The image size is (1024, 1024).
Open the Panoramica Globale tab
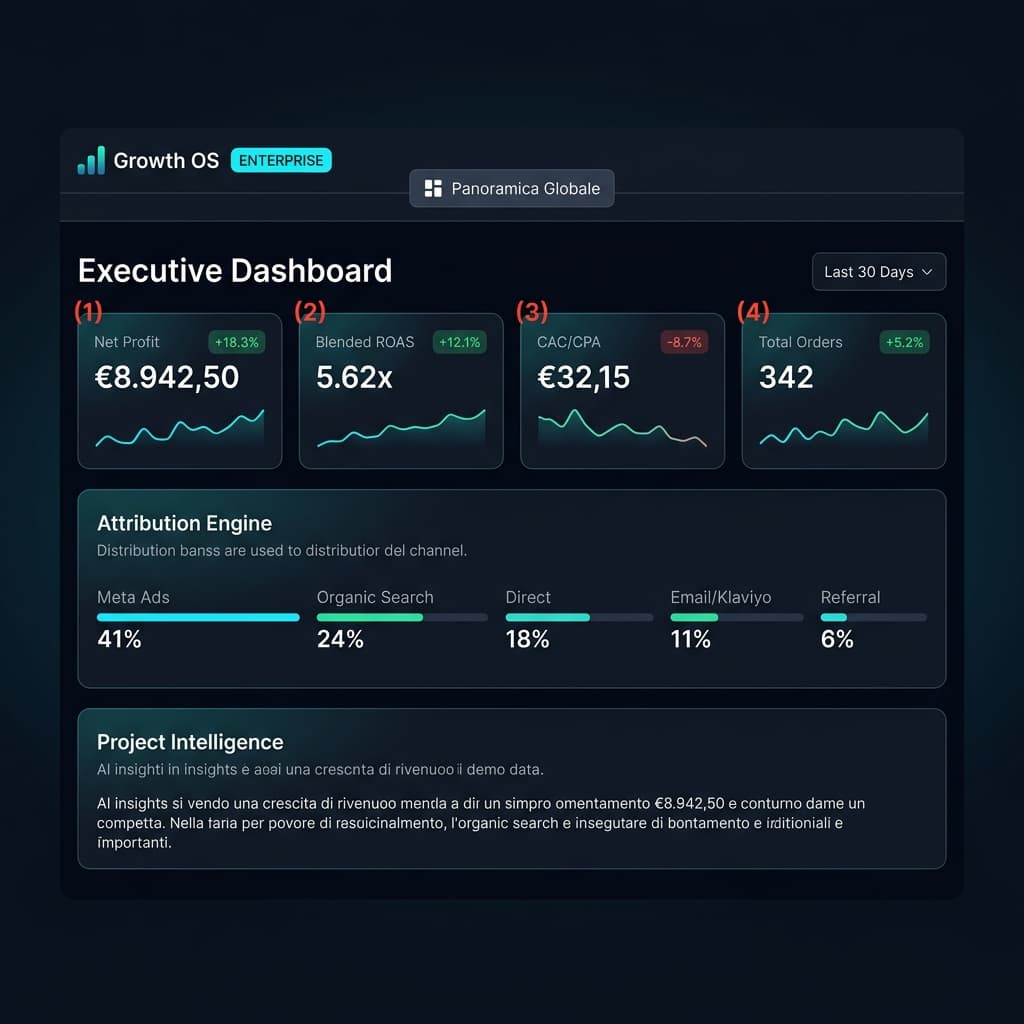click(x=511, y=189)
